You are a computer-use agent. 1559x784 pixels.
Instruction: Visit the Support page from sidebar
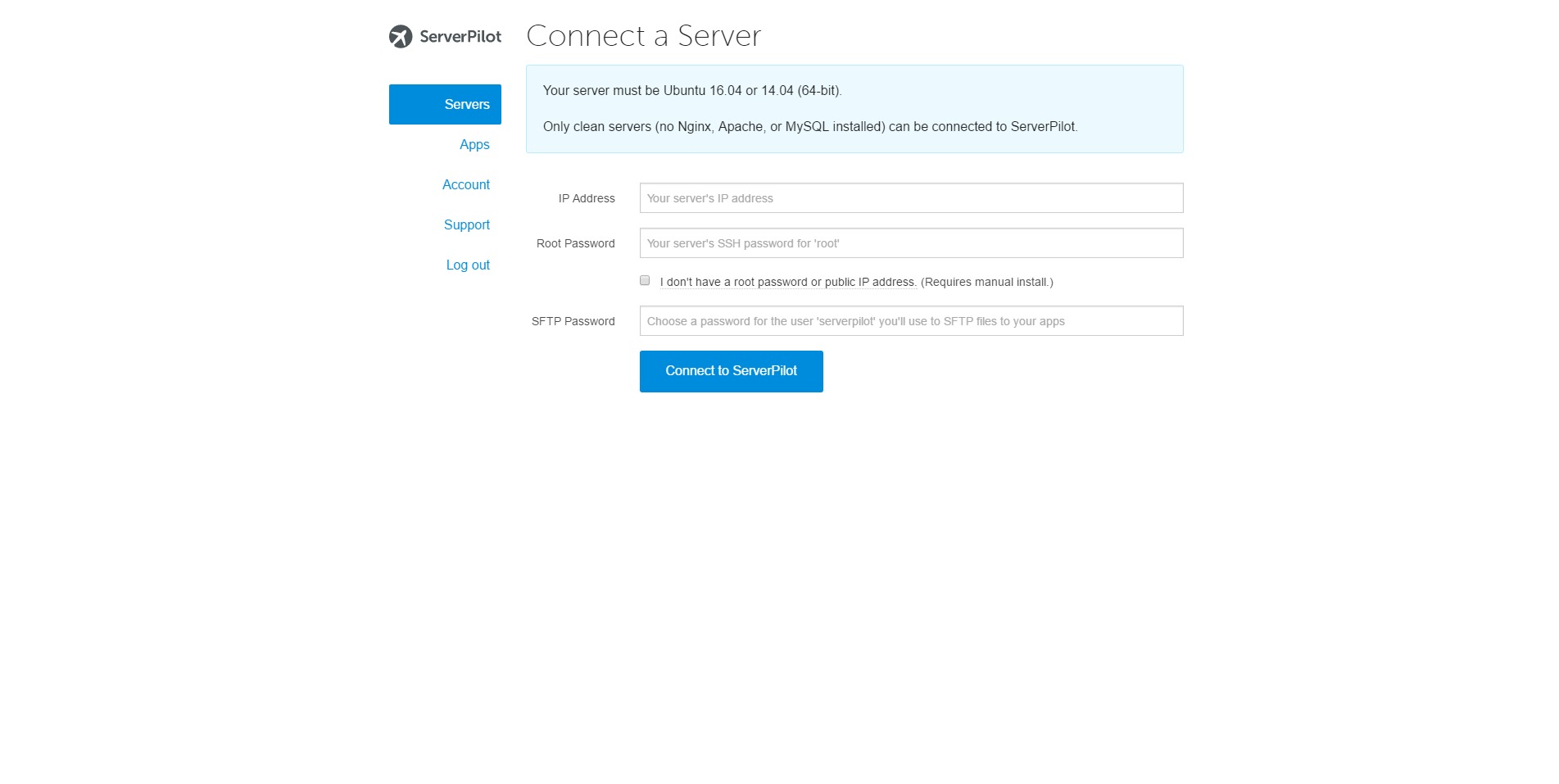pyautogui.click(x=467, y=224)
